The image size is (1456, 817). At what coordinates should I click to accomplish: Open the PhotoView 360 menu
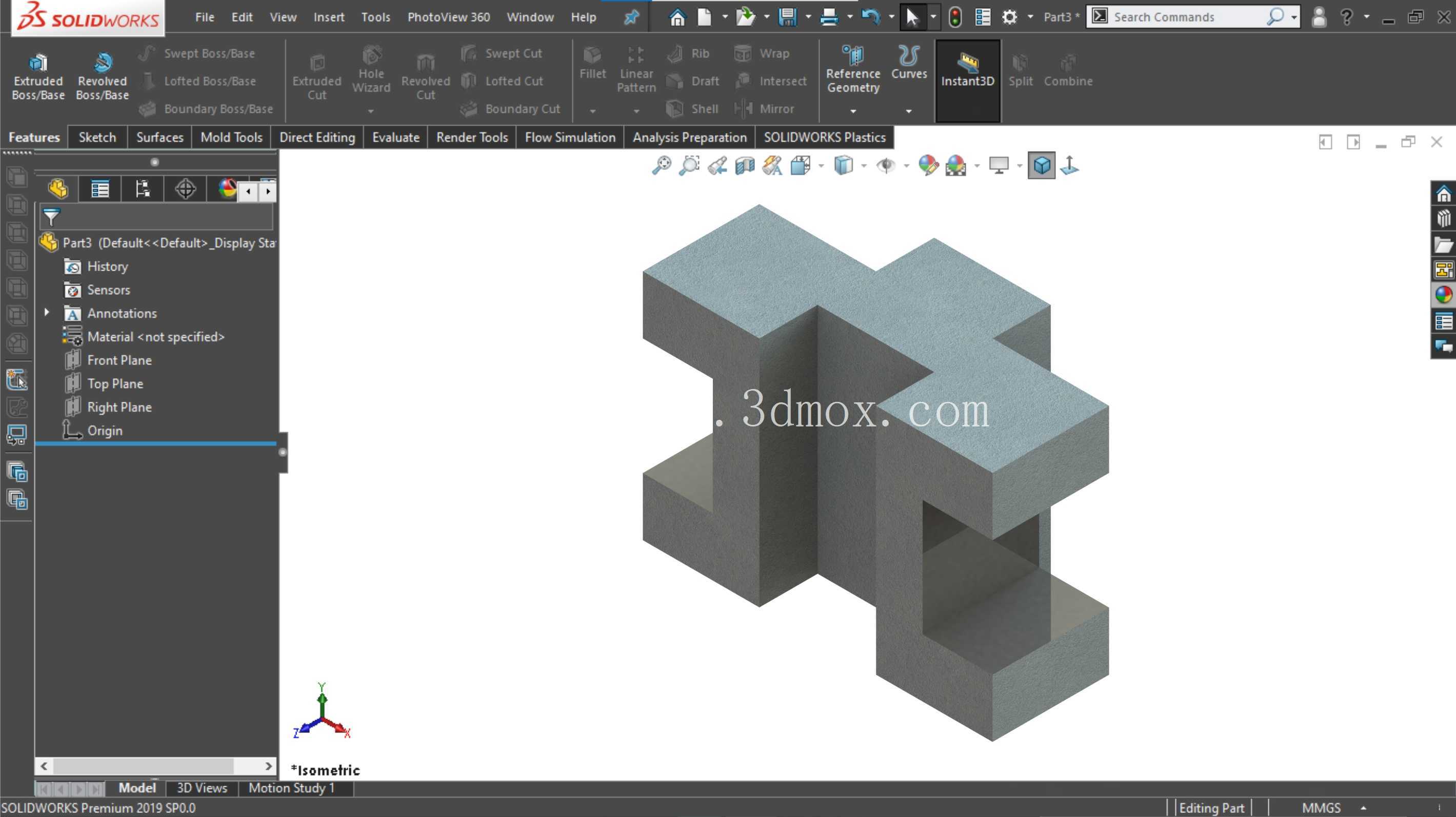pyautogui.click(x=449, y=17)
